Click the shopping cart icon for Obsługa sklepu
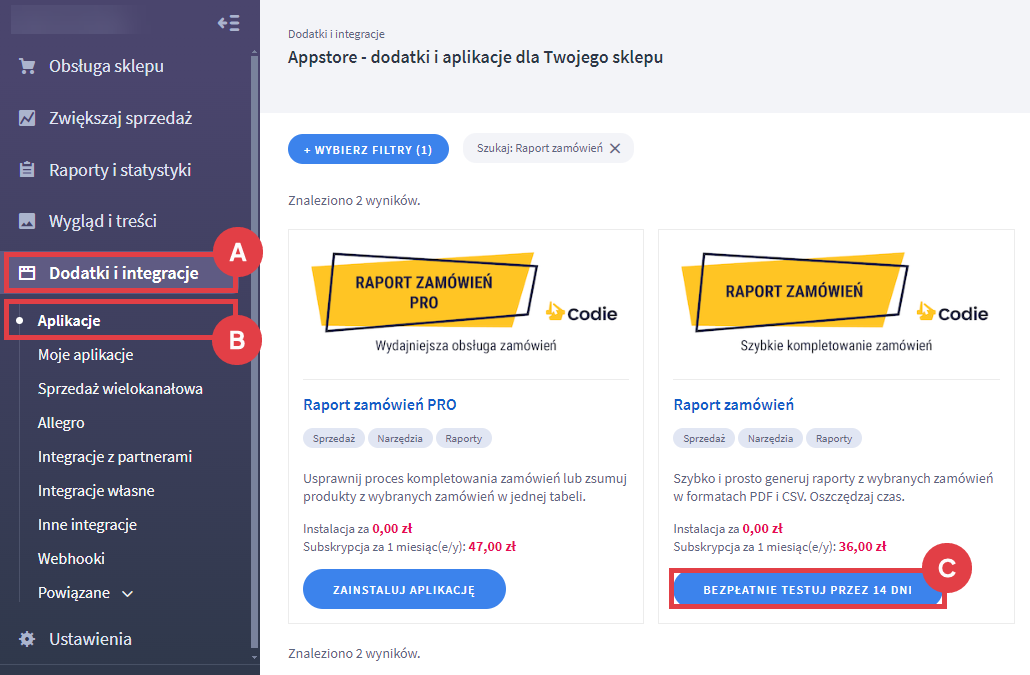This screenshot has height=675, width=1030. (x=28, y=66)
